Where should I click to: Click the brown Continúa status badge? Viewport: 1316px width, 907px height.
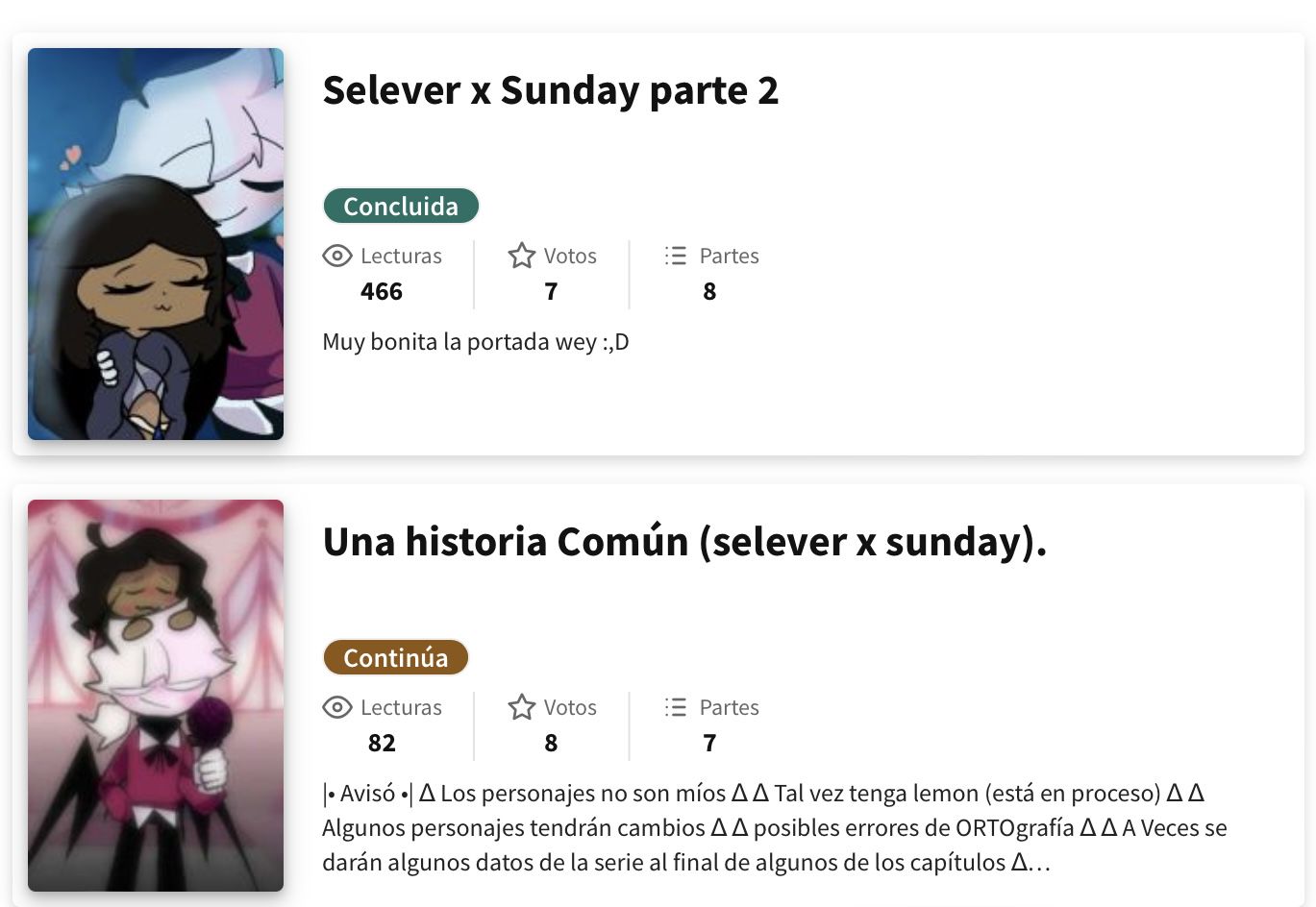[396, 657]
